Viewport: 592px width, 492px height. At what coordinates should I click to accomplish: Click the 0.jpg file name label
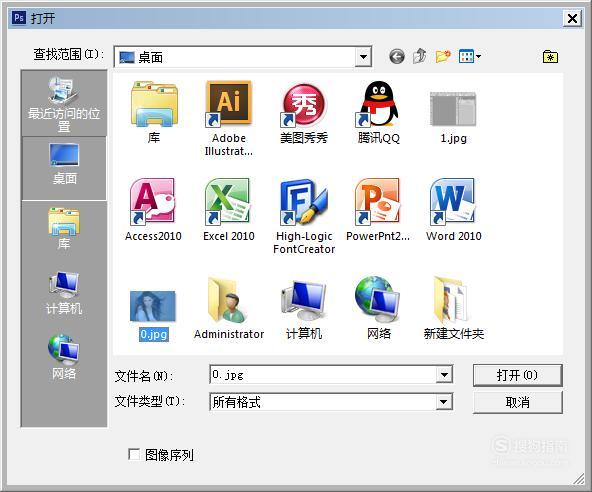click(153, 335)
